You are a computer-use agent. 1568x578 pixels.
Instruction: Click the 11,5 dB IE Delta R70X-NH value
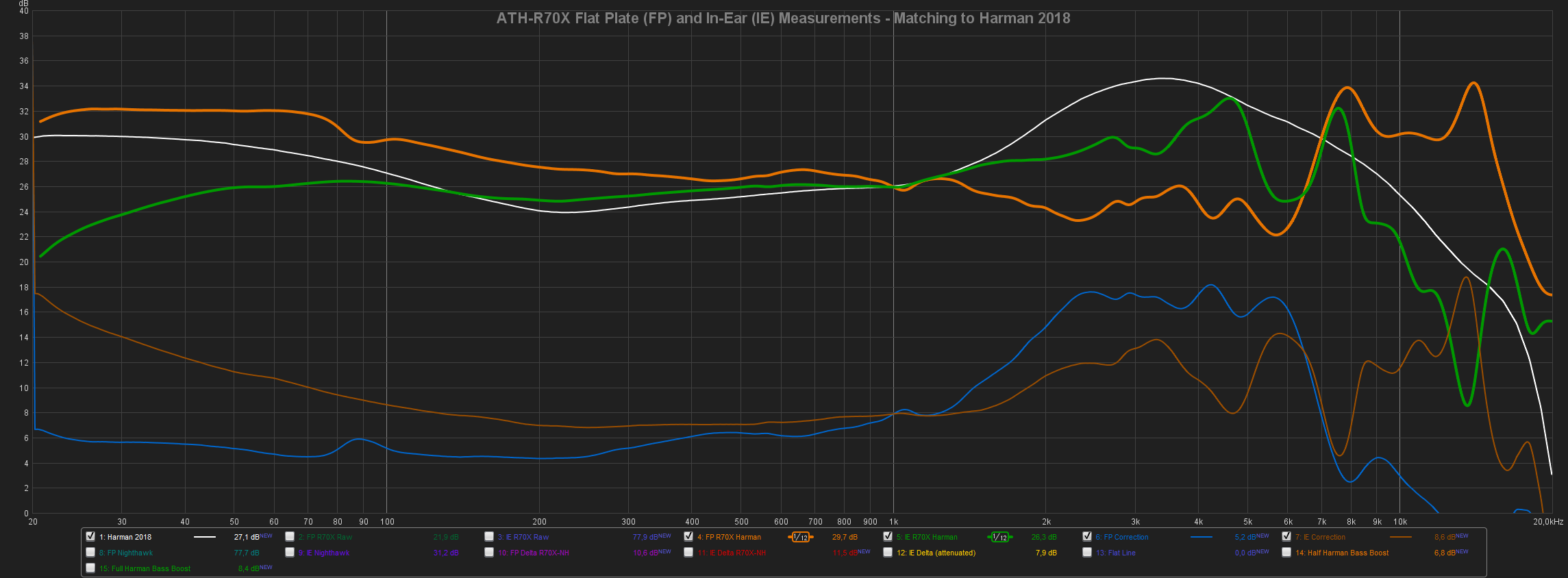(x=845, y=553)
